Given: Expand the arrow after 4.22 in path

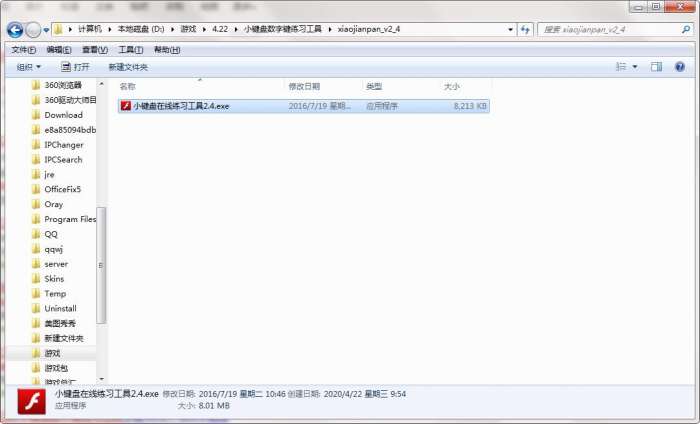Looking at the screenshot, I should pos(236,29).
